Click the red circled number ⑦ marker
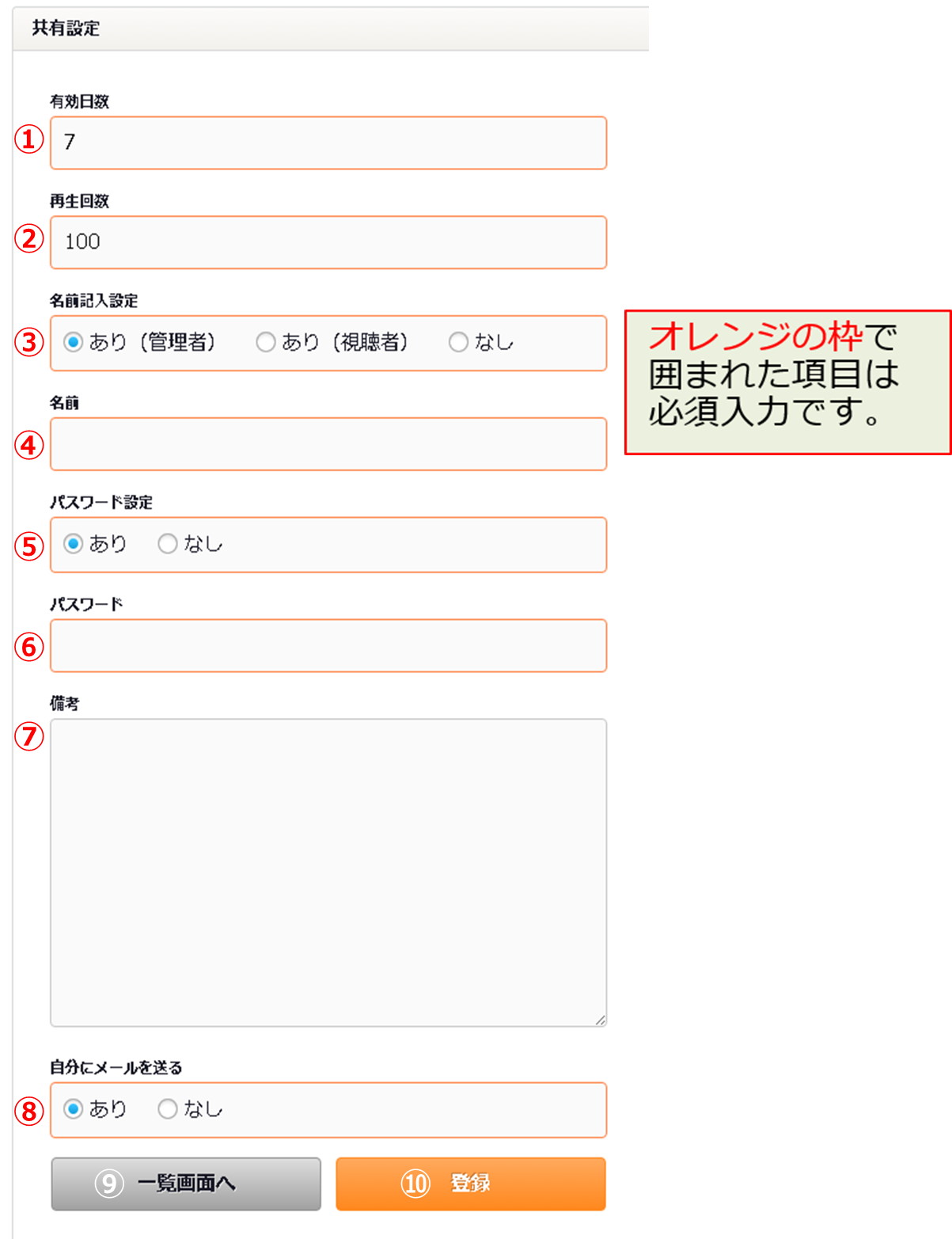 29,736
